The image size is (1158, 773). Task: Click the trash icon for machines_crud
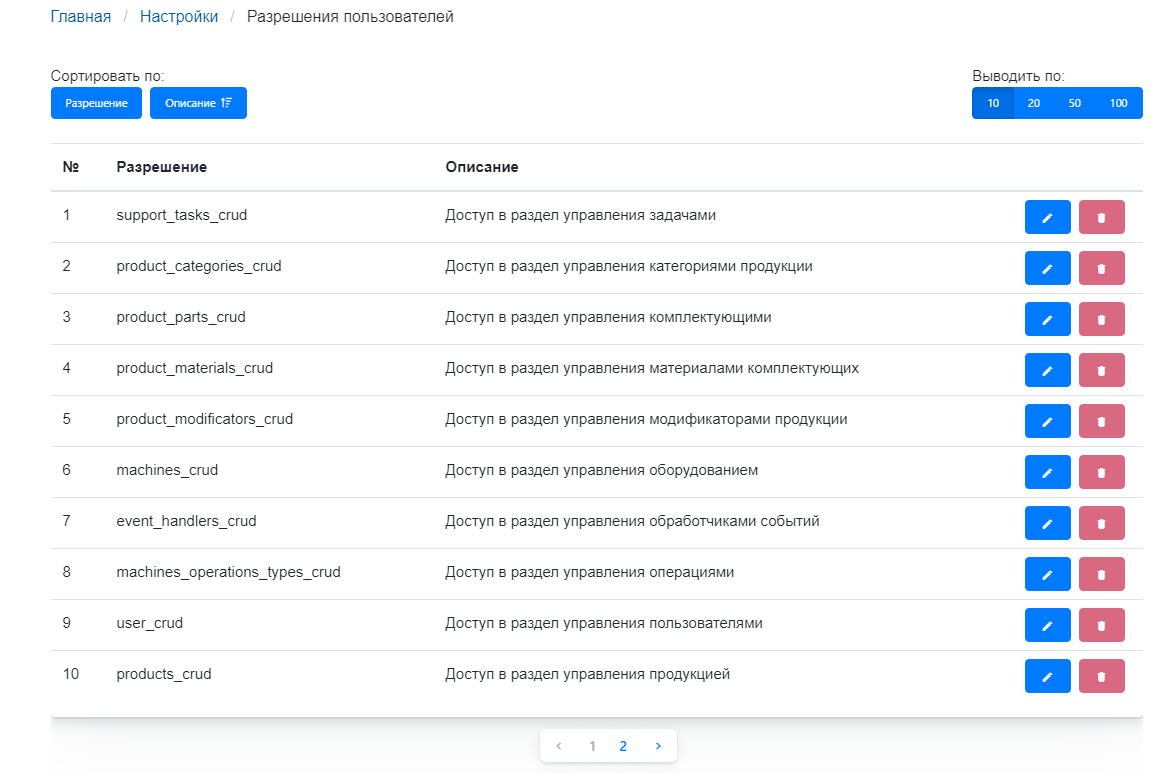pos(1101,472)
